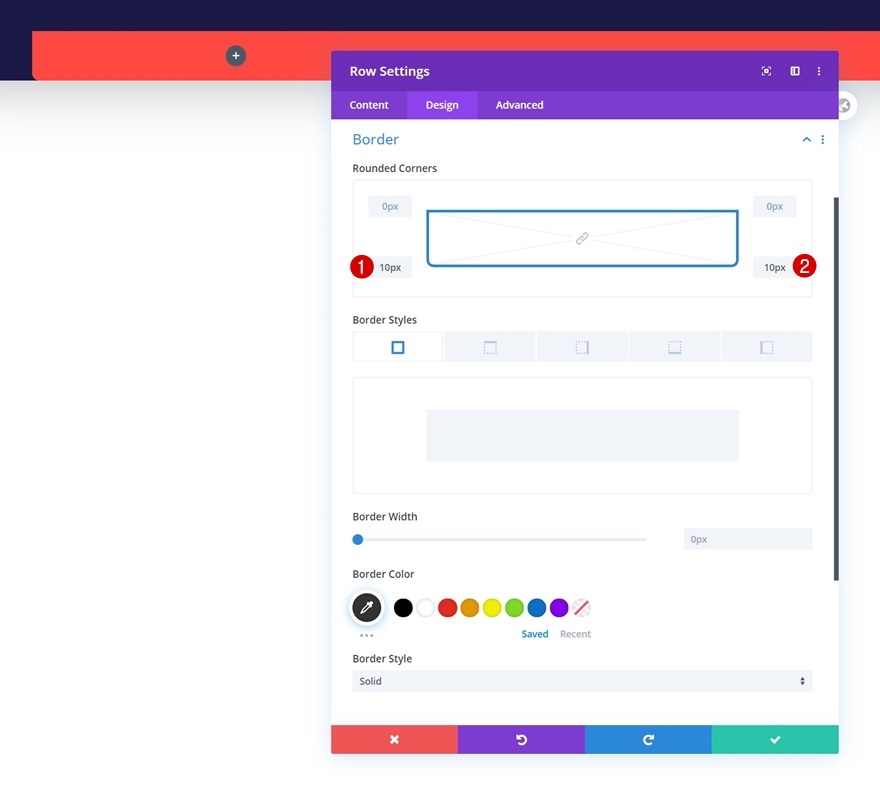Choose the orange color swatch
This screenshot has height=793, width=880.
[x=470, y=607]
